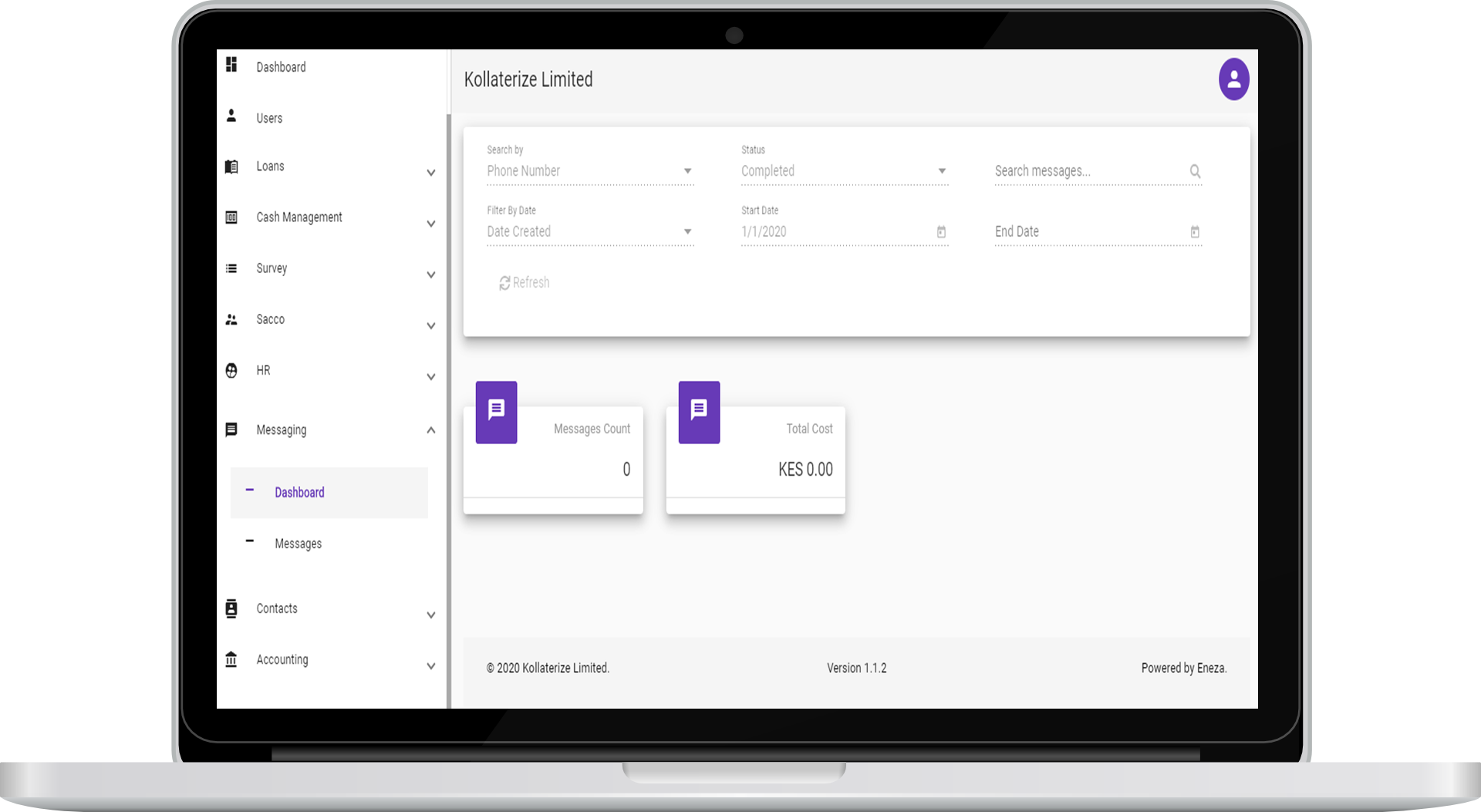Collapse the Messaging menu chevron

point(430,430)
